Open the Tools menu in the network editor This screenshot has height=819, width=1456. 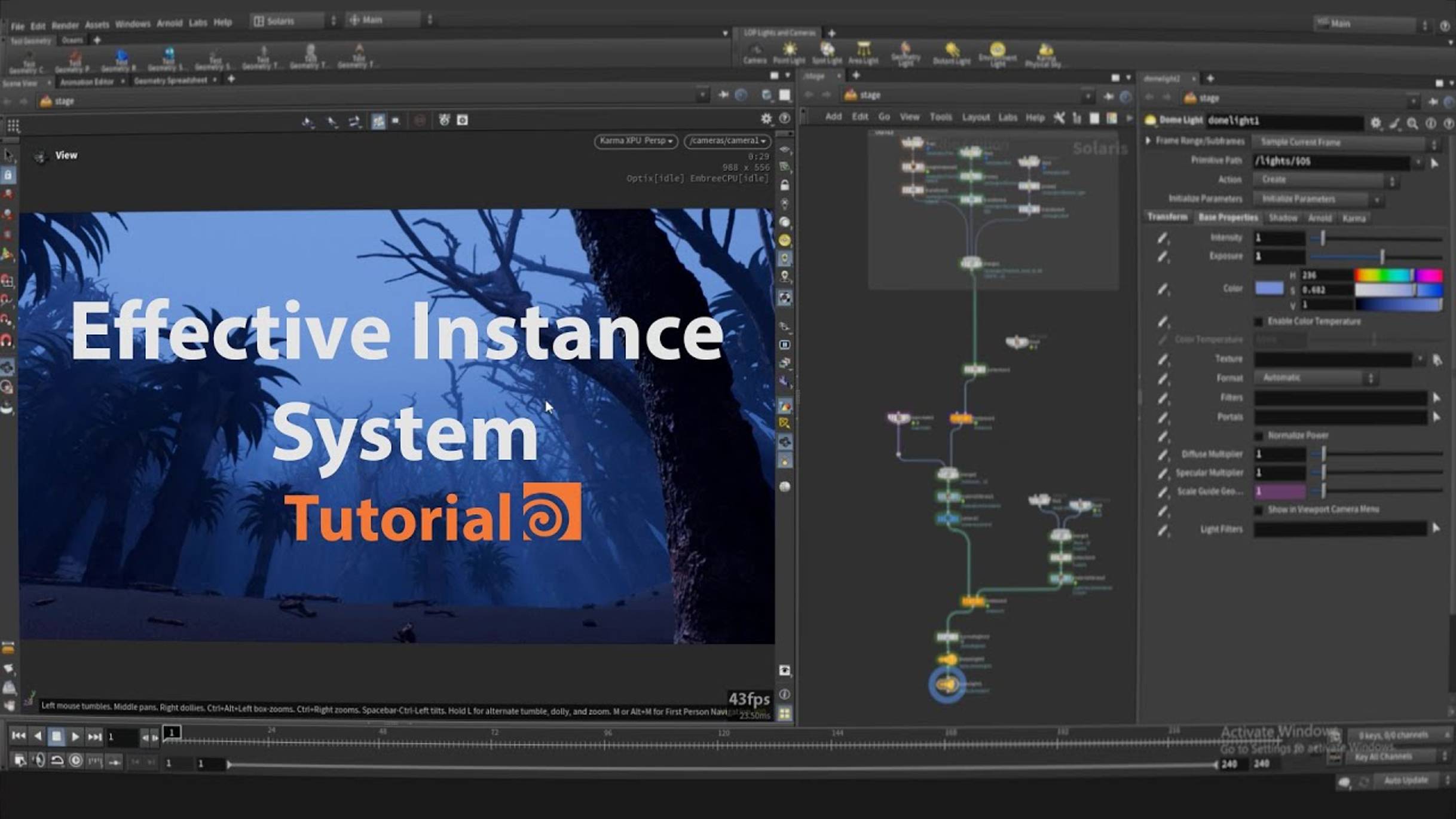[x=941, y=117]
